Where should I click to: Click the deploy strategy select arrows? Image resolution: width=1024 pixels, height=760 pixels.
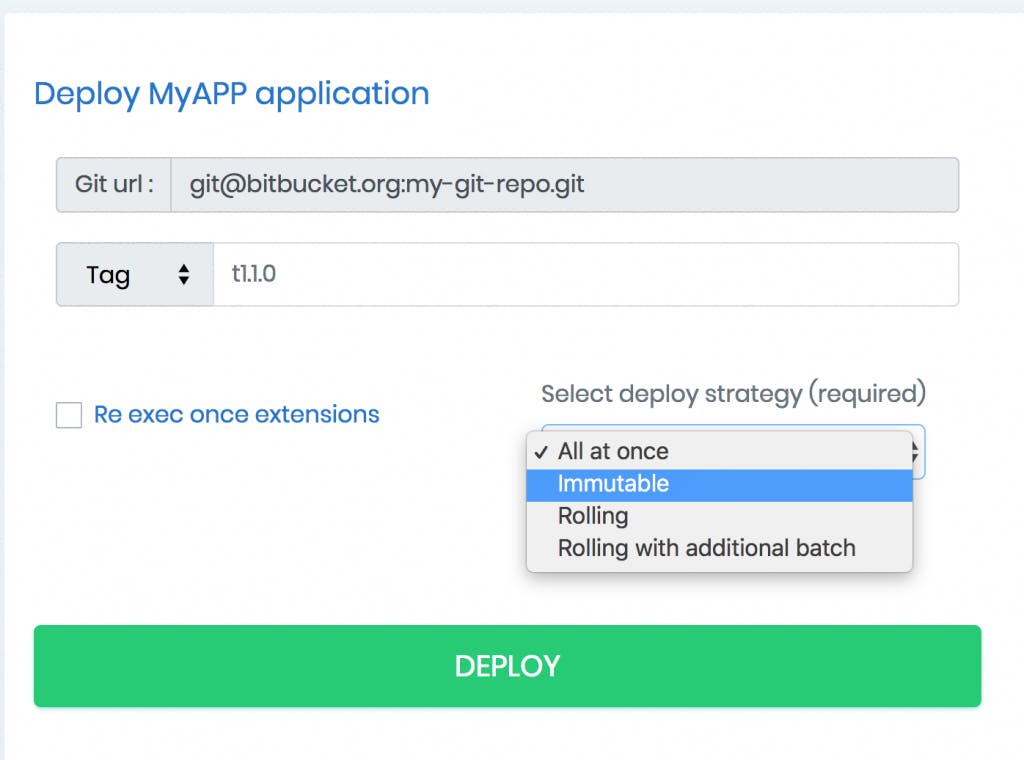point(915,452)
